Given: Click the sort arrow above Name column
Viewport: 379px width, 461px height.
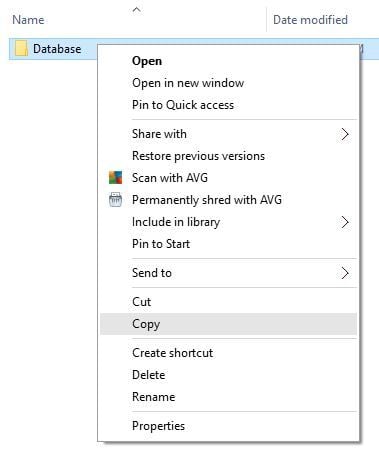Looking at the screenshot, I should click(x=136, y=10).
